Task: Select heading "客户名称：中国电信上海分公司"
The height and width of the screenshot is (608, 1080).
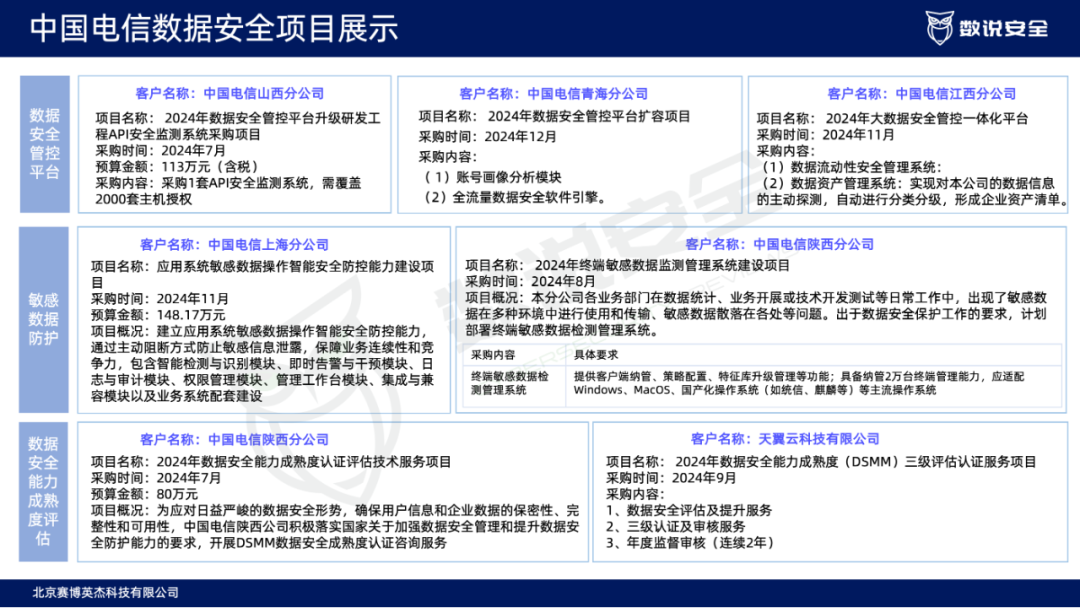Action: click(x=234, y=244)
